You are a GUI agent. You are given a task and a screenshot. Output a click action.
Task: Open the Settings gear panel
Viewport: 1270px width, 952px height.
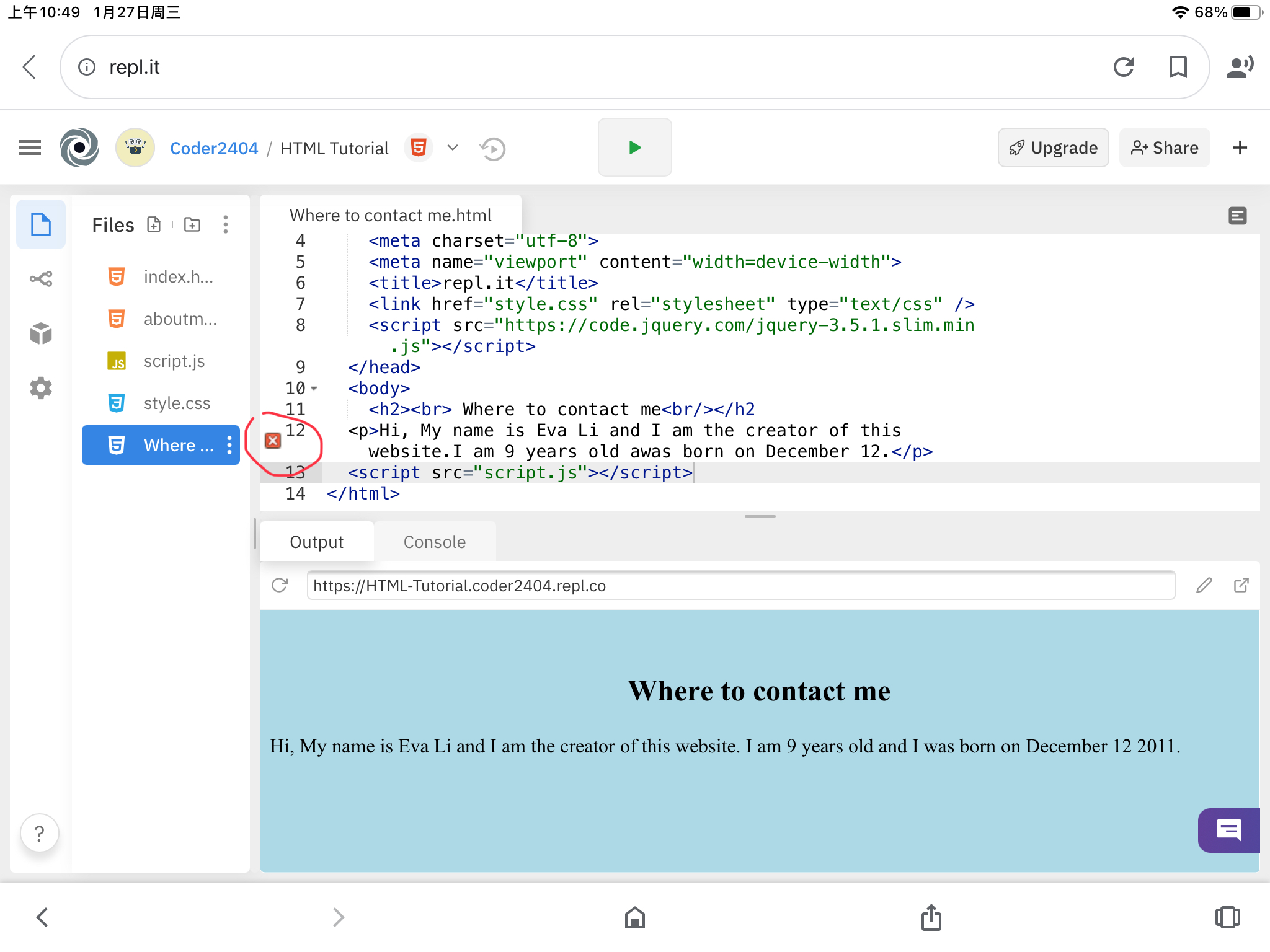point(41,388)
